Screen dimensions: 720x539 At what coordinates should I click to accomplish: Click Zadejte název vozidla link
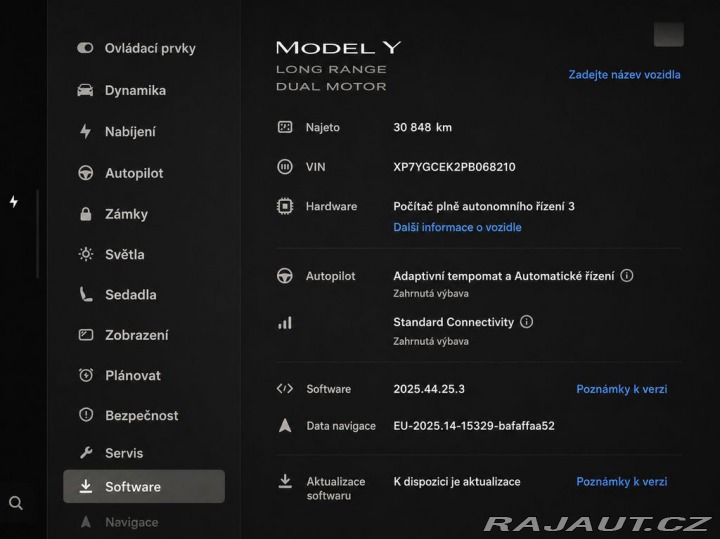click(x=624, y=74)
